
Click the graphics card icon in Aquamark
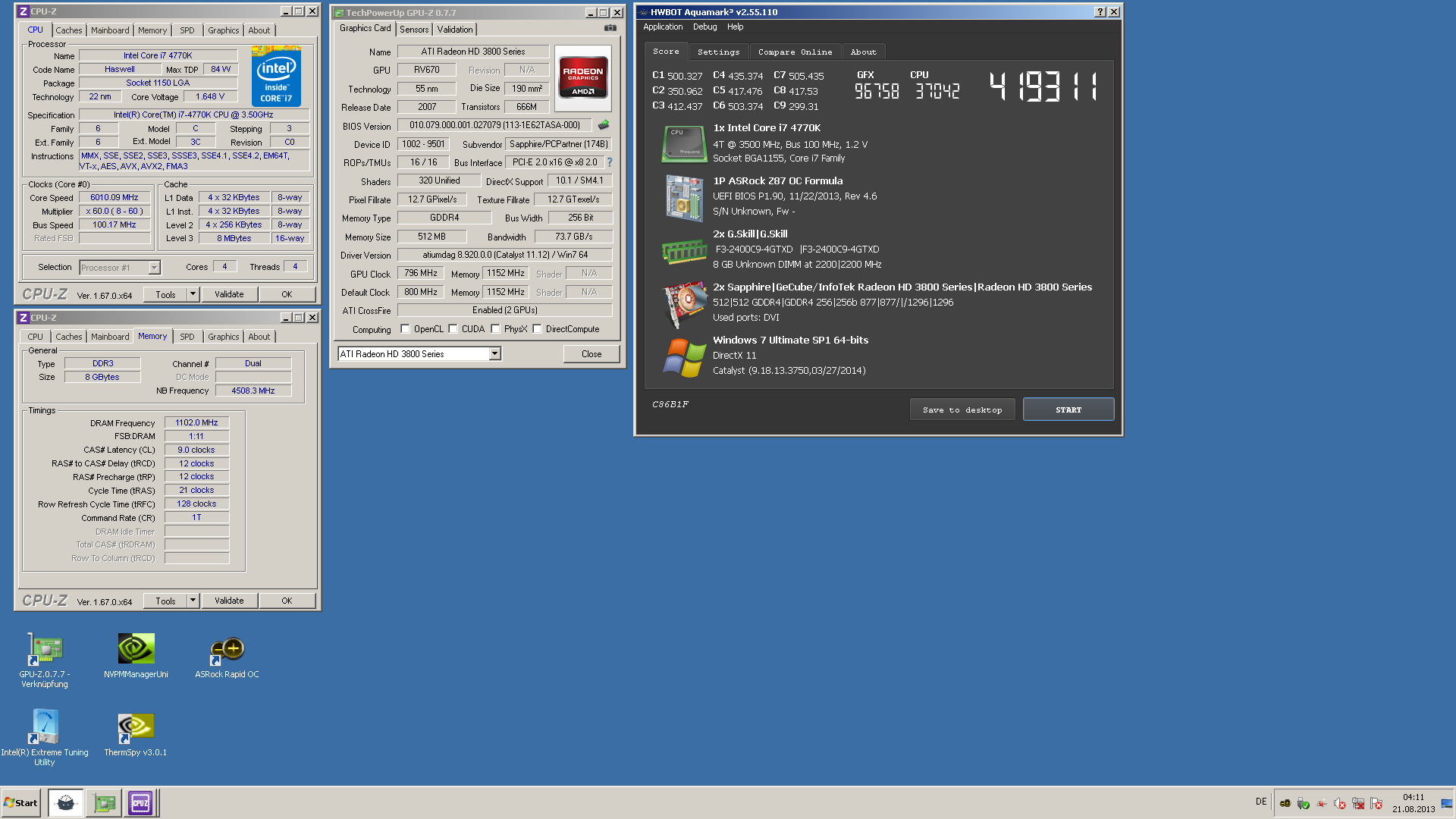684,303
